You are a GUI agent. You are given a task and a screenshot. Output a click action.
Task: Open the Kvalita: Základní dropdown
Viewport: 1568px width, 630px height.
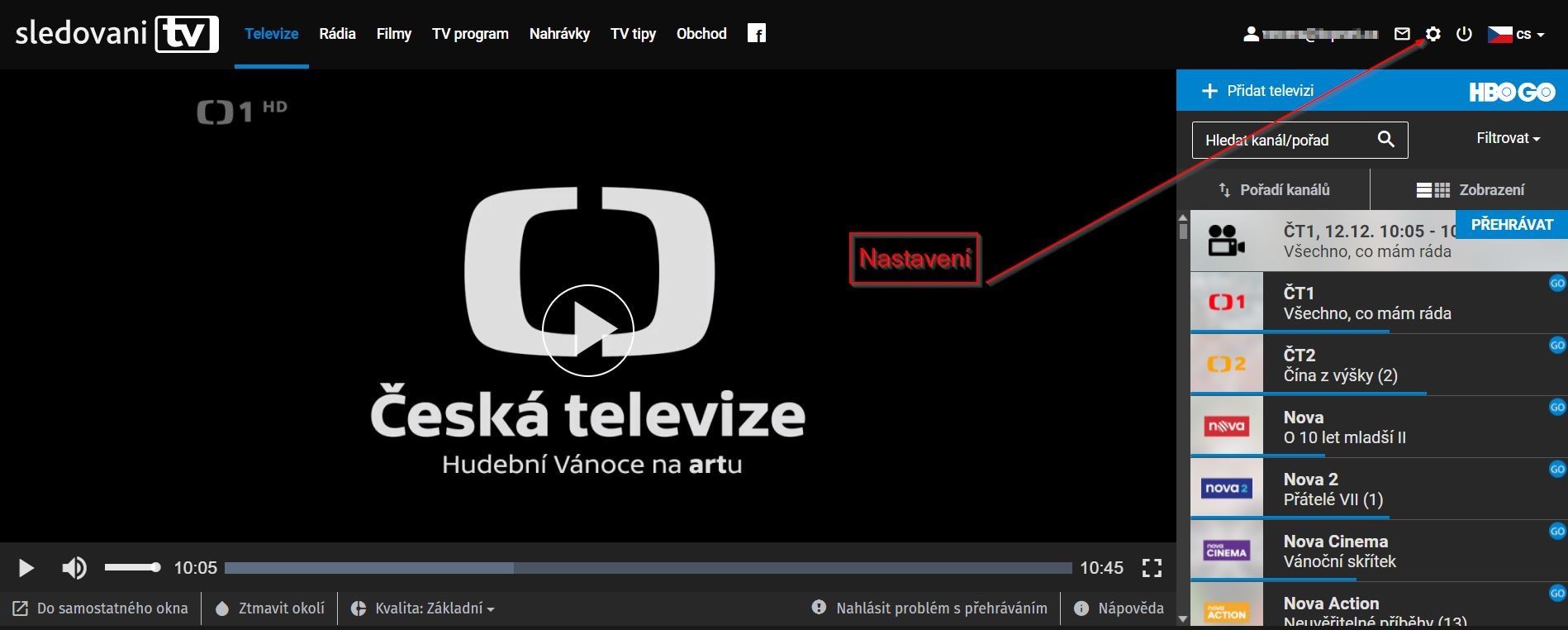tap(423, 609)
